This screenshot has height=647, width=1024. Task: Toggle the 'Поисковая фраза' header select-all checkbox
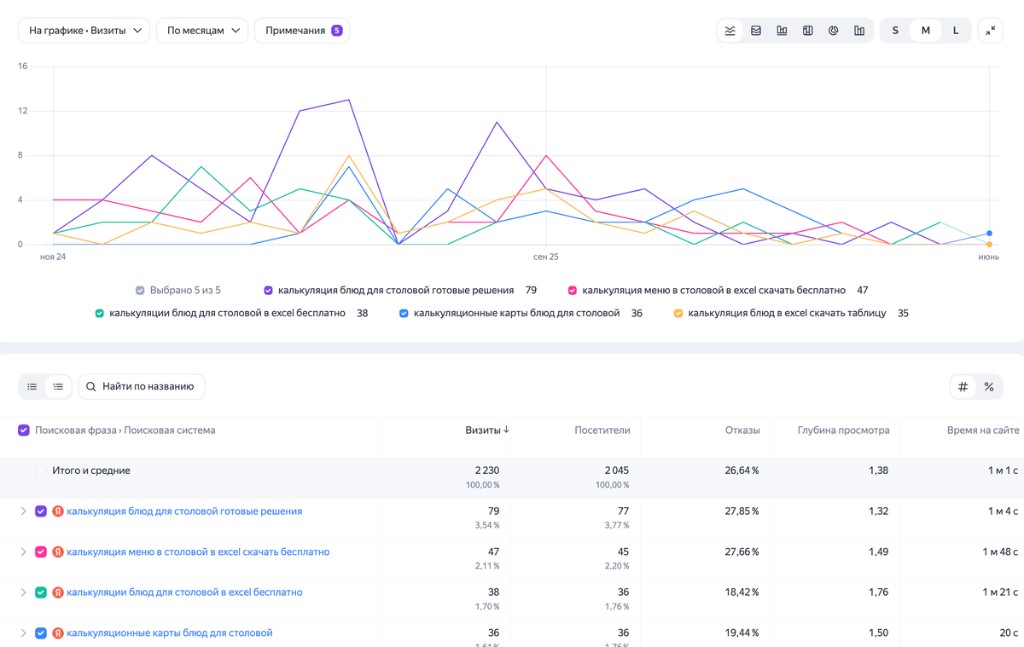24,430
